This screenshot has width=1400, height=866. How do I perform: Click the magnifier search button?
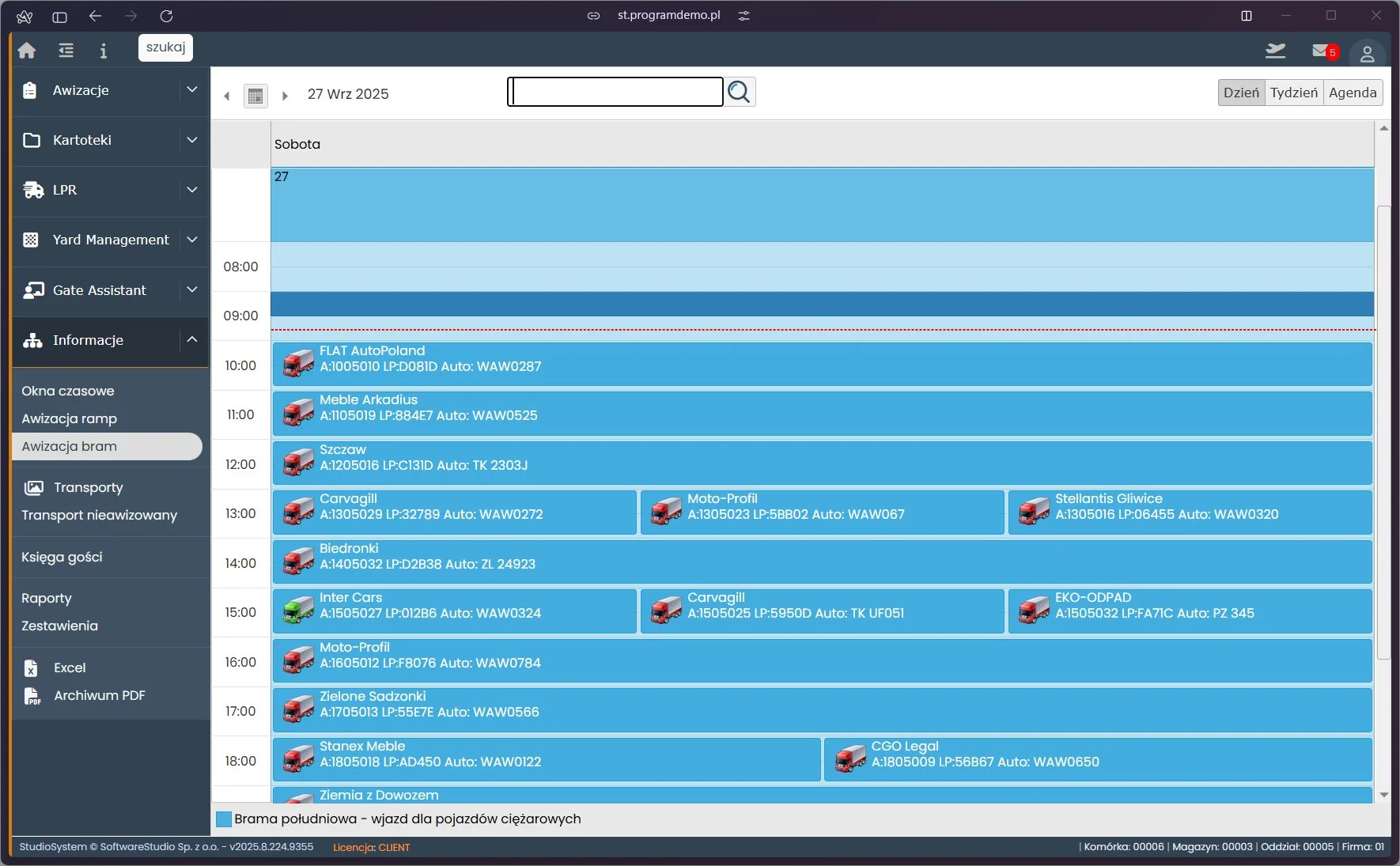740,92
